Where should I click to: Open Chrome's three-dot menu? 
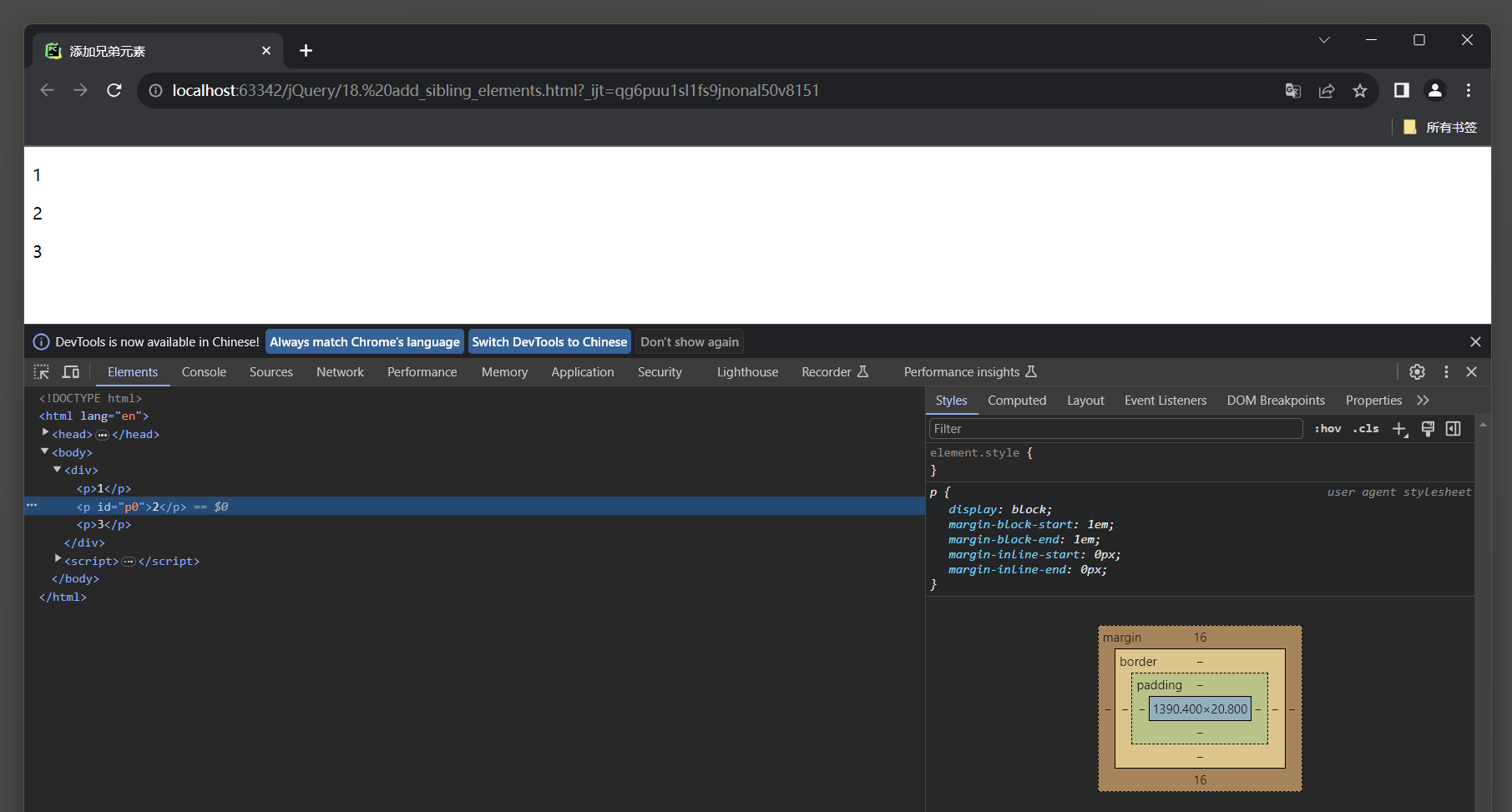1469,90
